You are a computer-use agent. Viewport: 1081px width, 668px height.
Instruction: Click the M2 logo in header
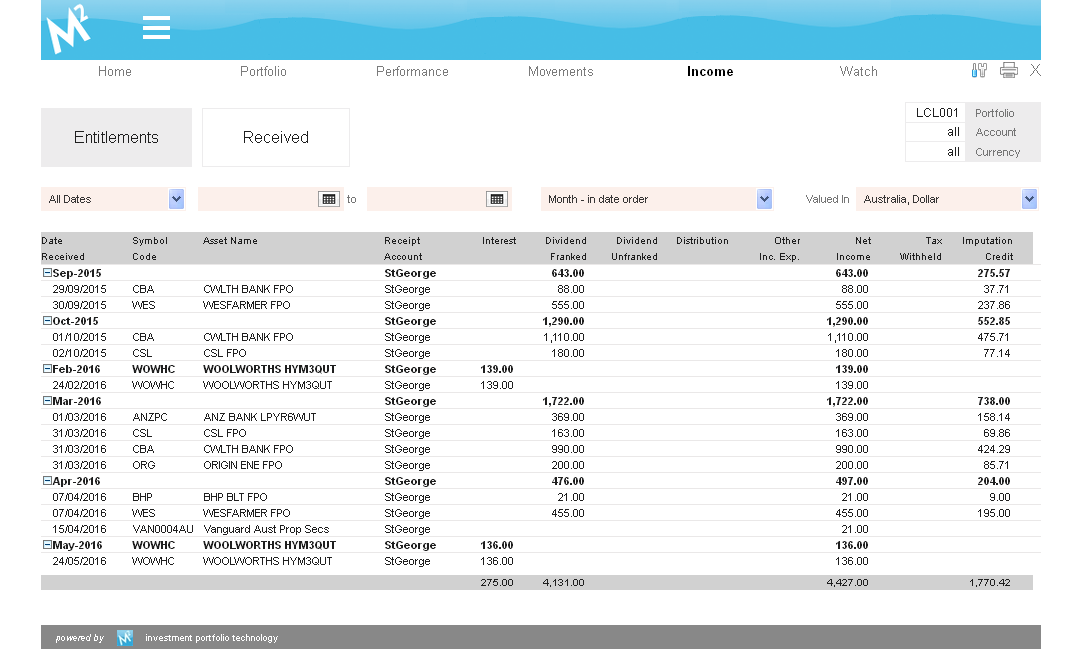click(x=68, y=30)
